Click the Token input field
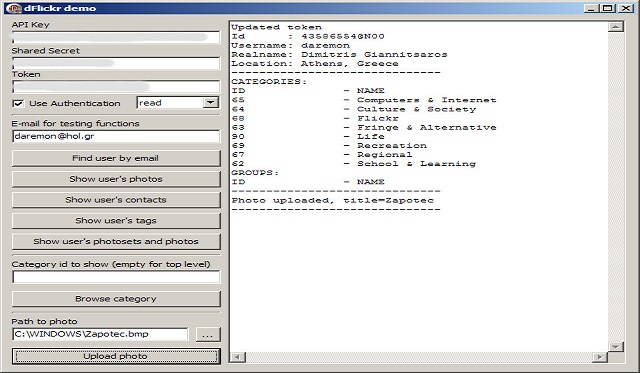The height and width of the screenshot is (373, 640). point(116,87)
